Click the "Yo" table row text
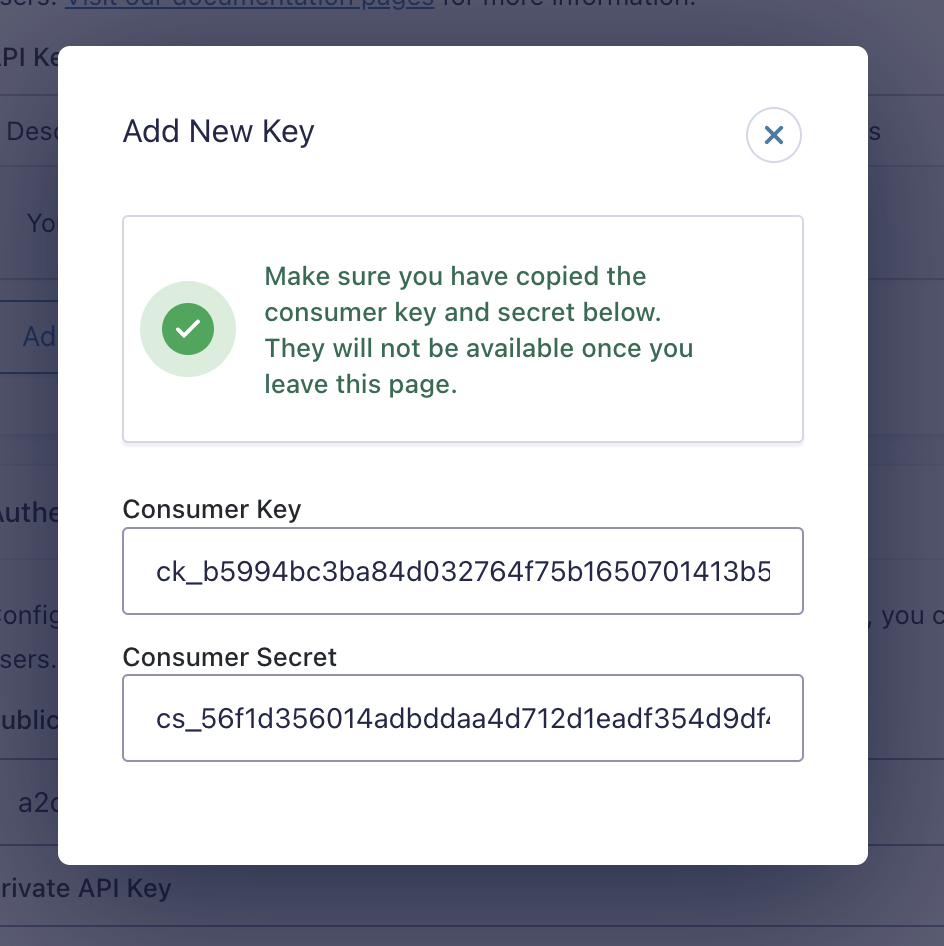Image resolution: width=944 pixels, height=946 pixels. pyautogui.click(x=42, y=223)
